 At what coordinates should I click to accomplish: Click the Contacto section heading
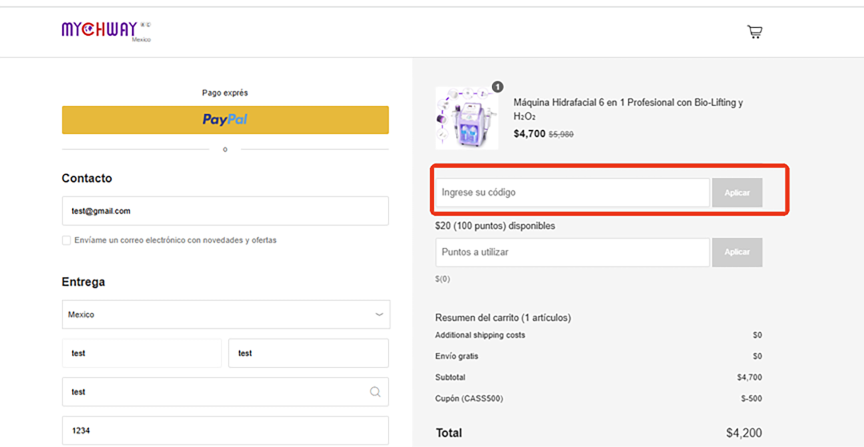point(87,179)
